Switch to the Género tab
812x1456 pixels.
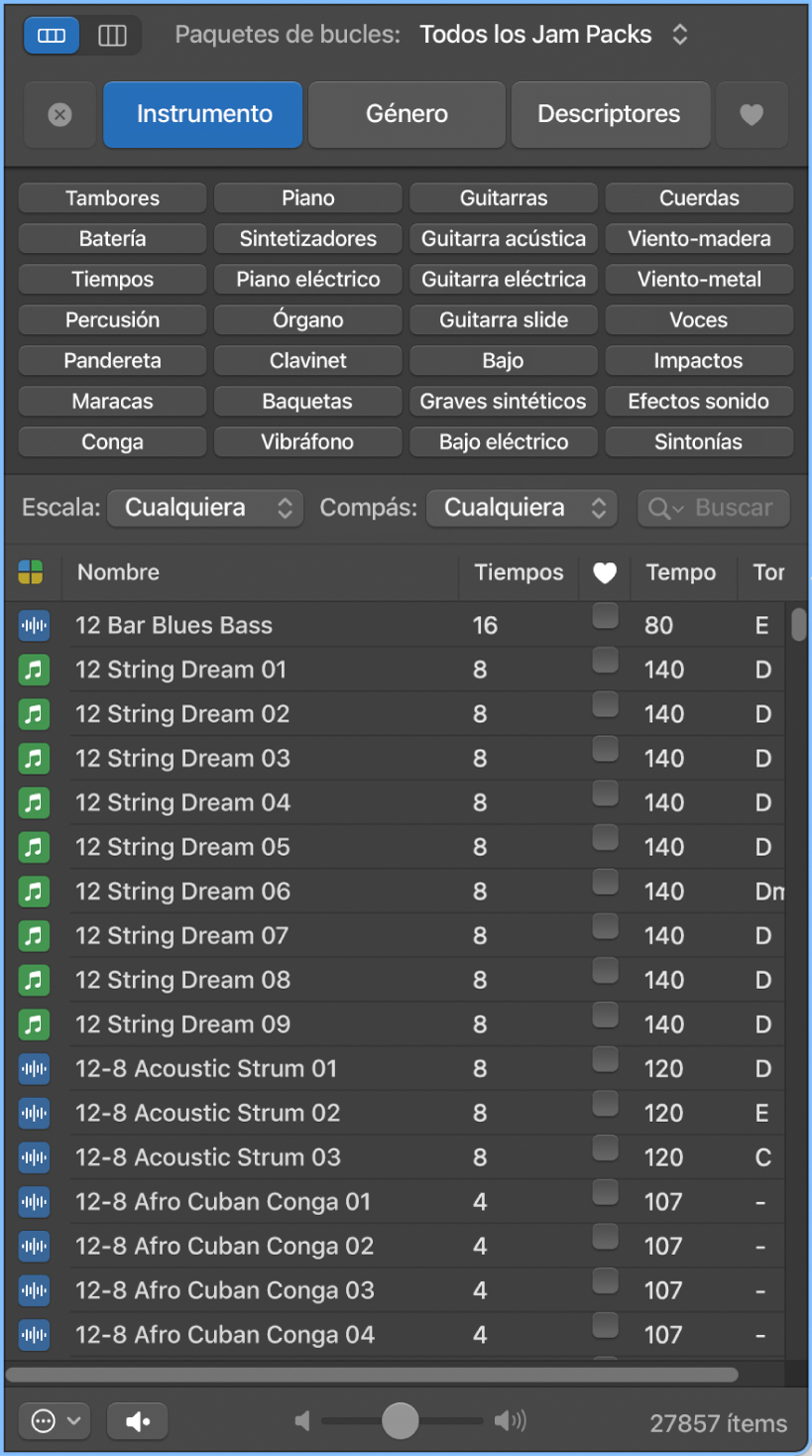pos(406,114)
